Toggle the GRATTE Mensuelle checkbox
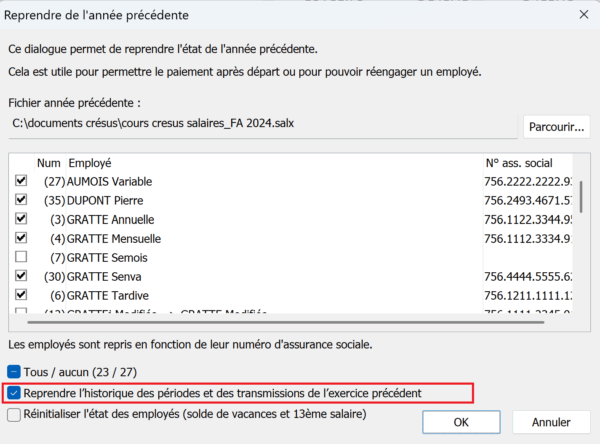Viewport: 600px width, 444px height. 22,238
